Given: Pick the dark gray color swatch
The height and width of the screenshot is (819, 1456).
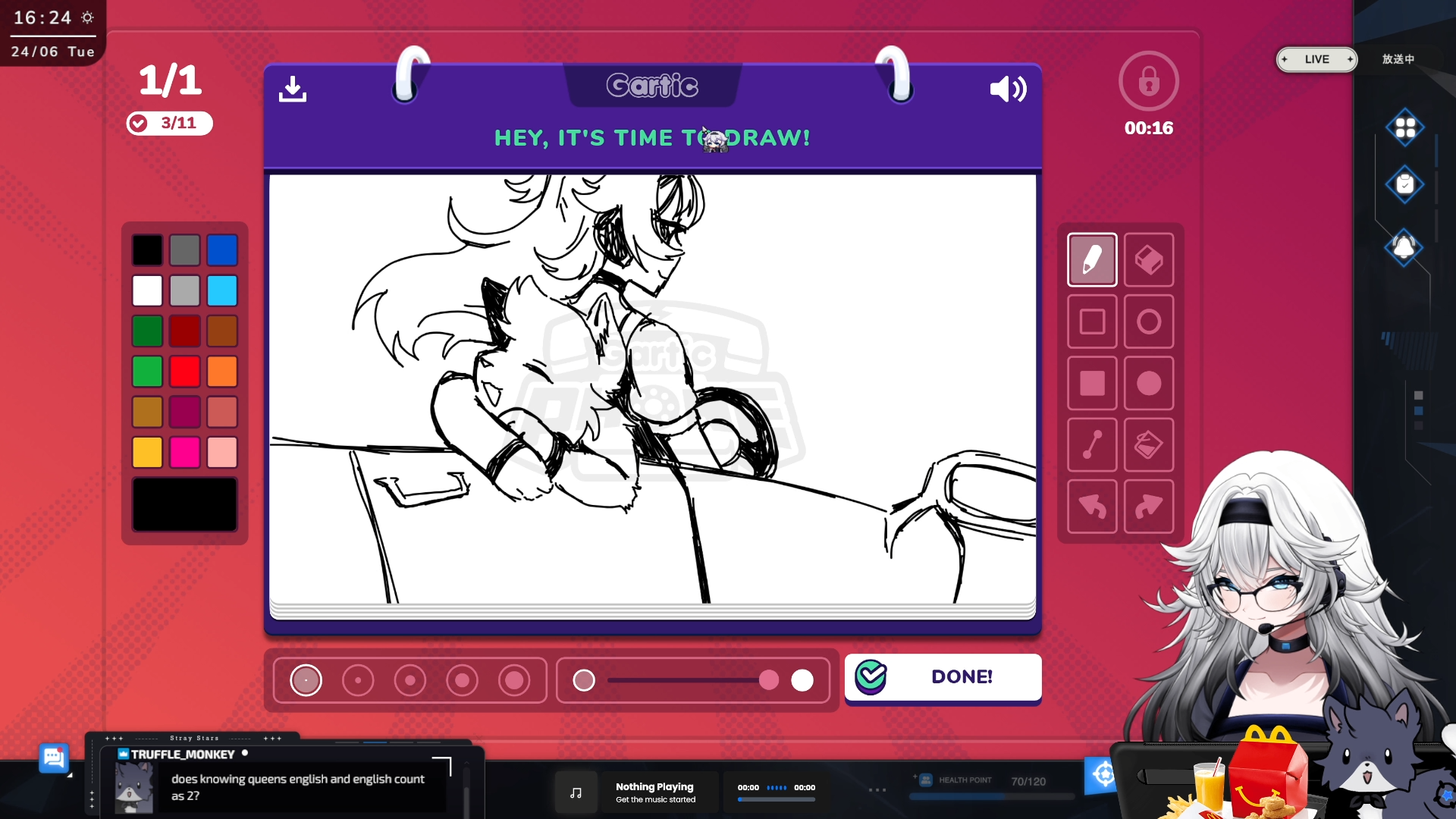Looking at the screenshot, I should click(x=185, y=250).
